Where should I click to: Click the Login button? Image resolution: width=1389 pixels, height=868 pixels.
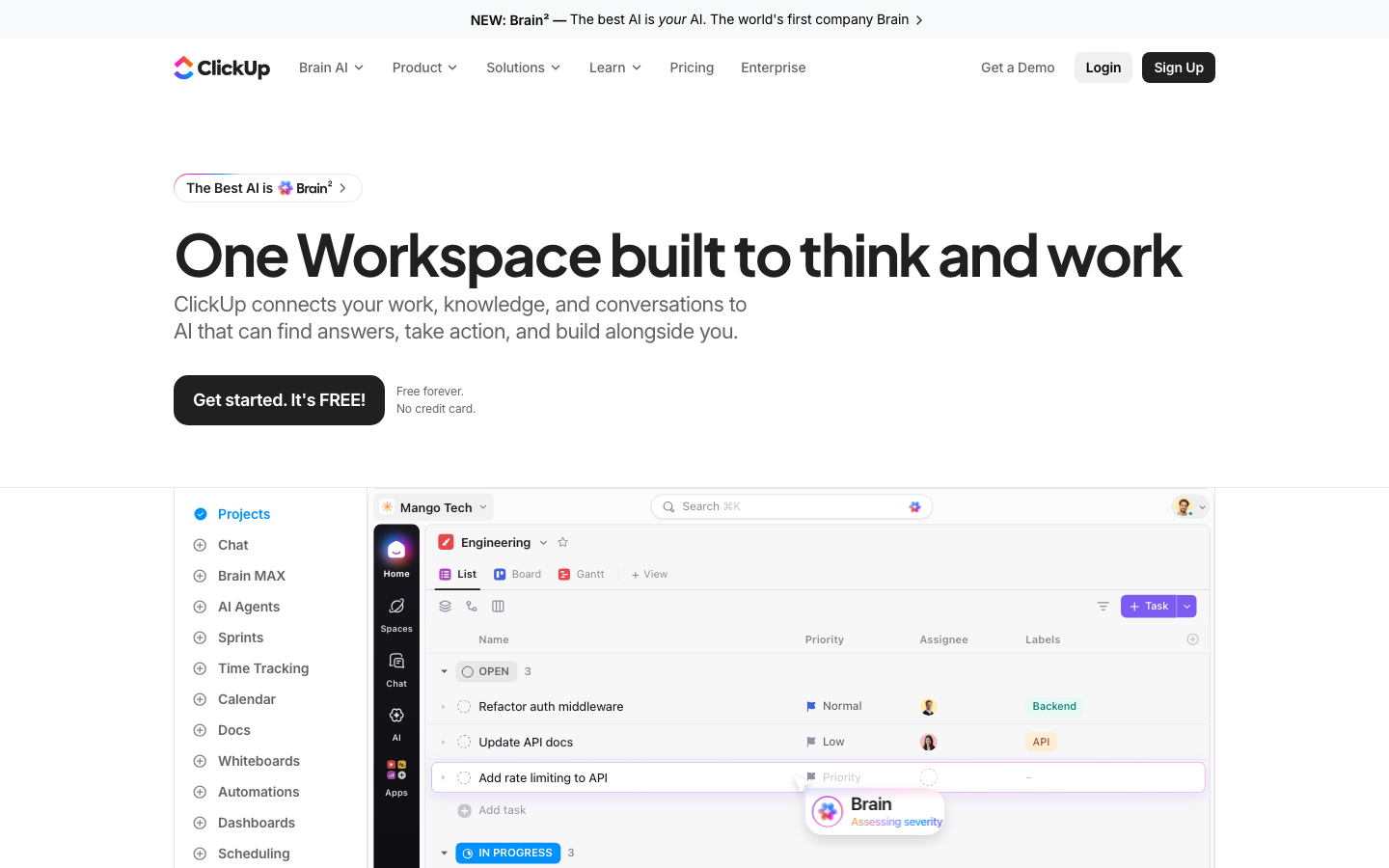coord(1103,68)
